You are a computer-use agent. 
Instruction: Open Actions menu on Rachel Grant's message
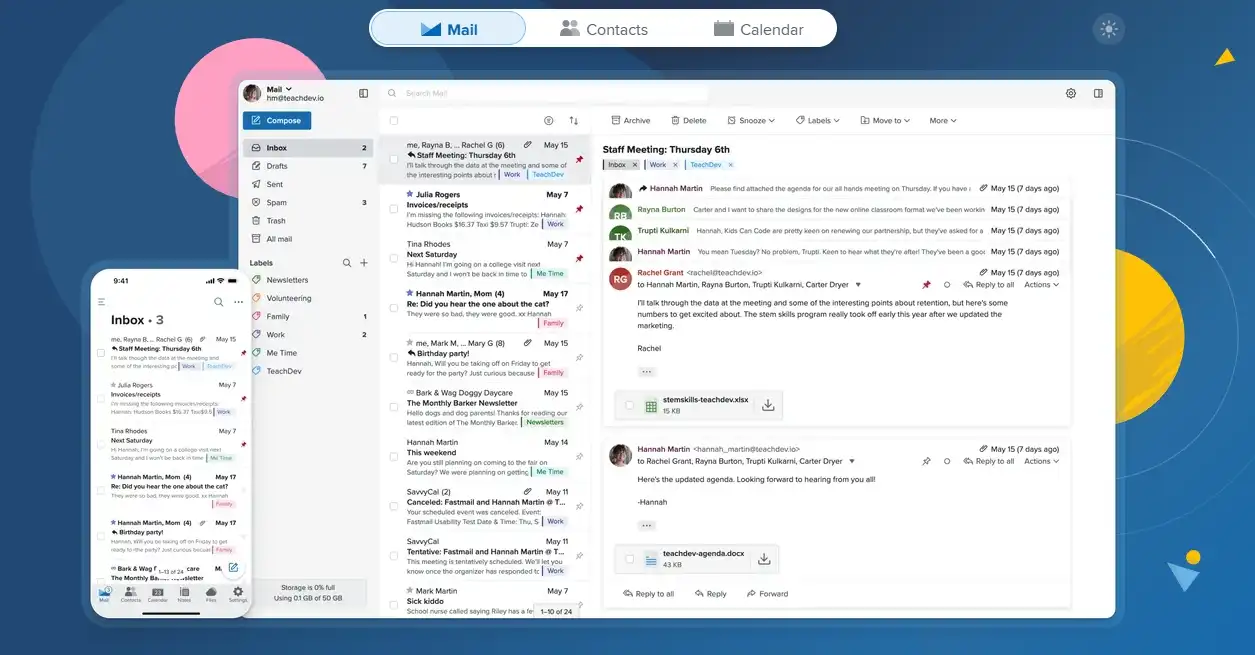(1041, 285)
